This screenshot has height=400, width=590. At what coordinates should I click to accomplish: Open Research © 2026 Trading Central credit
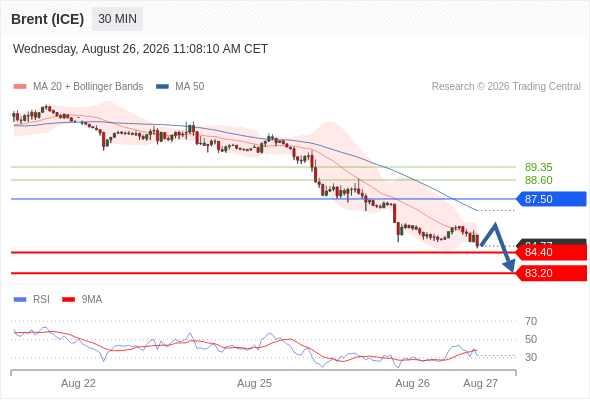pyautogui.click(x=506, y=87)
